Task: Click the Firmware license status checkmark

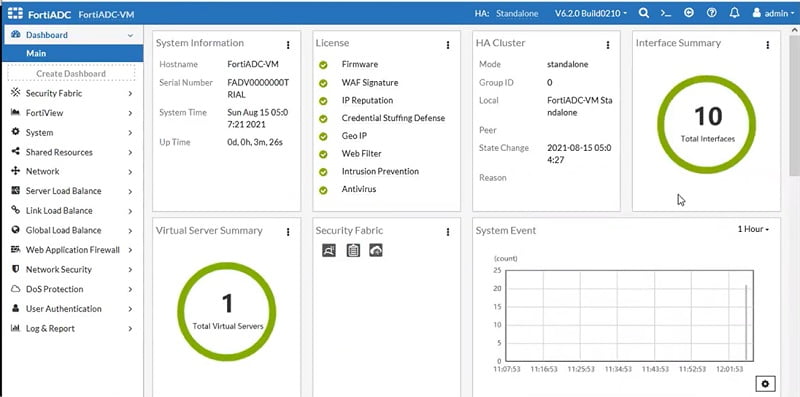Action: pos(323,65)
